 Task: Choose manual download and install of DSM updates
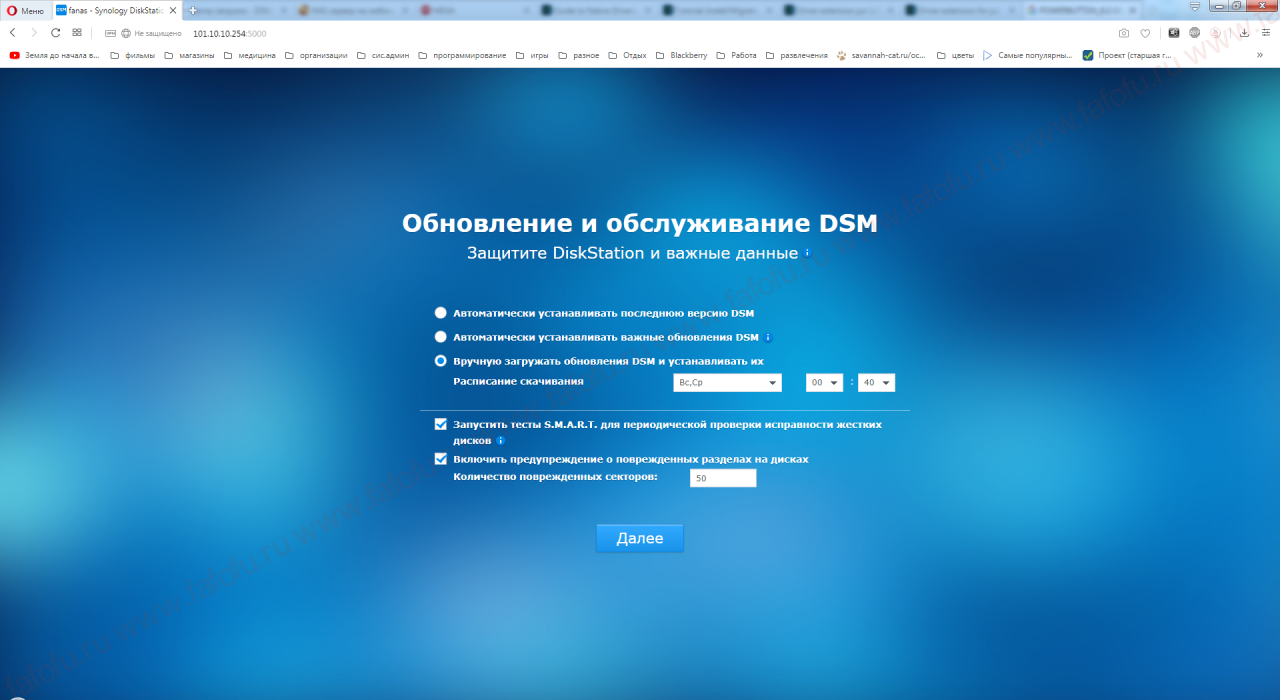[x=441, y=361]
